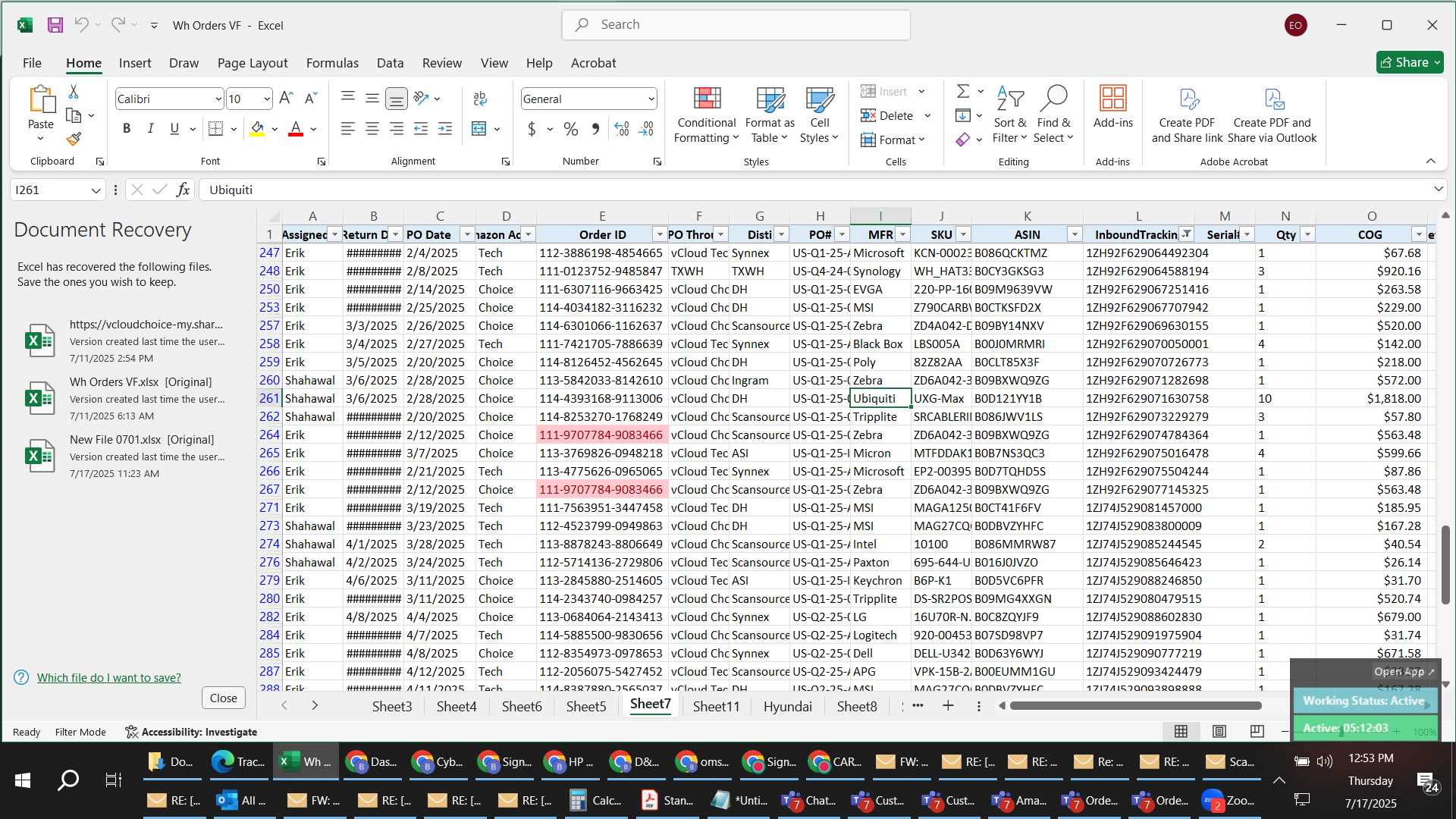Click the red Font Color swatch
1456x819 pixels.
296,129
